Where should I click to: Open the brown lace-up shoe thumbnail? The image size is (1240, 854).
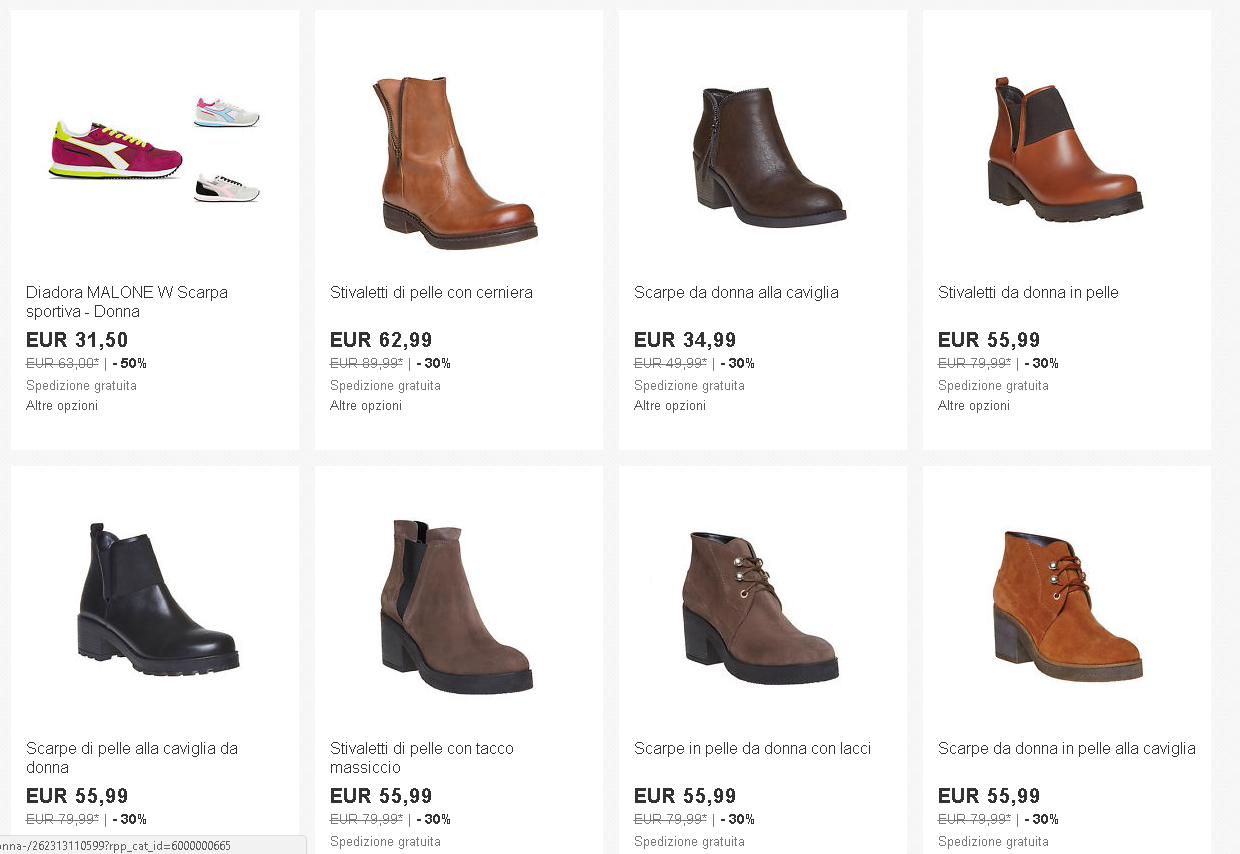tap(760, 606)
